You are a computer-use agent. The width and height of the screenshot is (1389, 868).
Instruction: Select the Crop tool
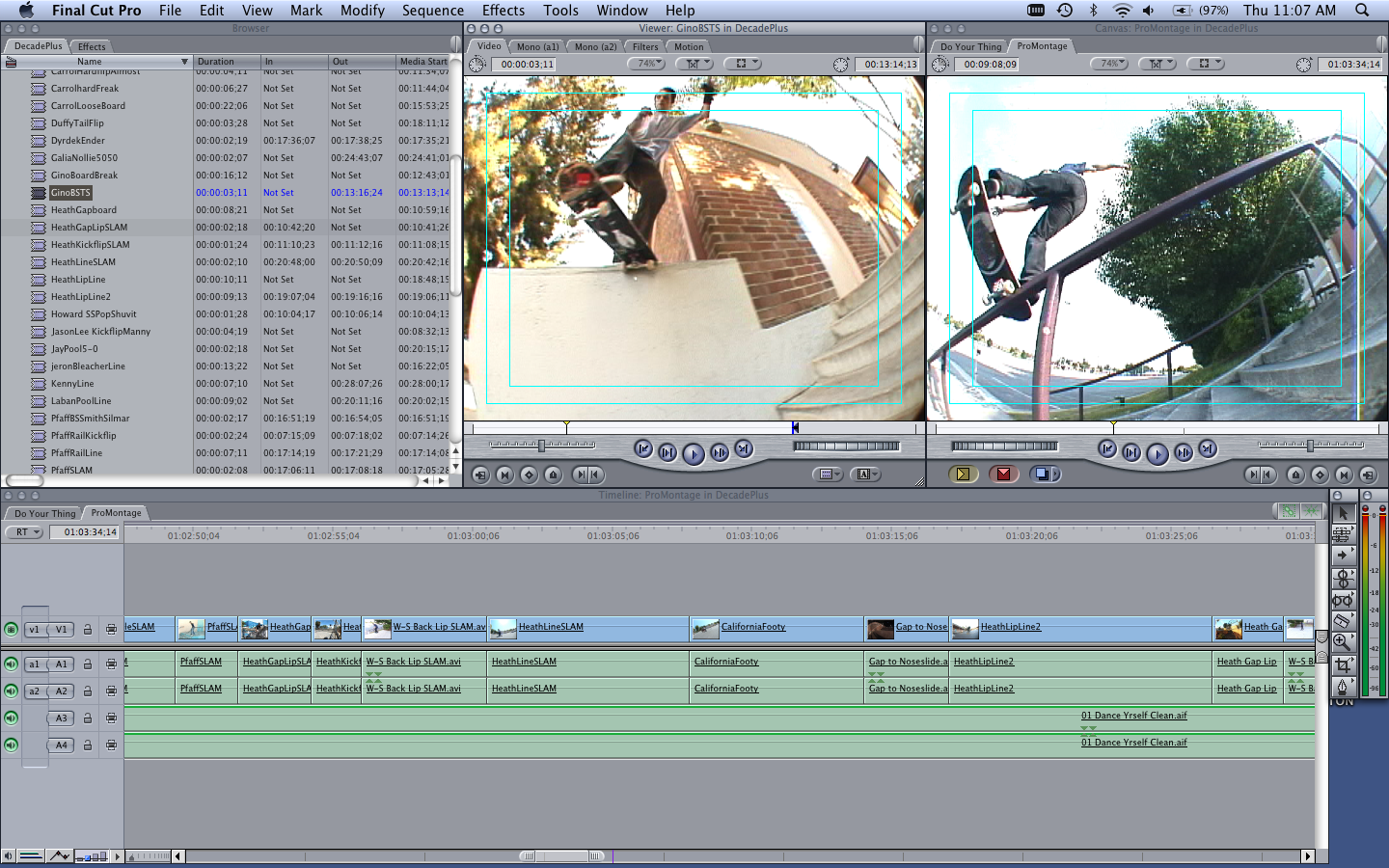1342,665
